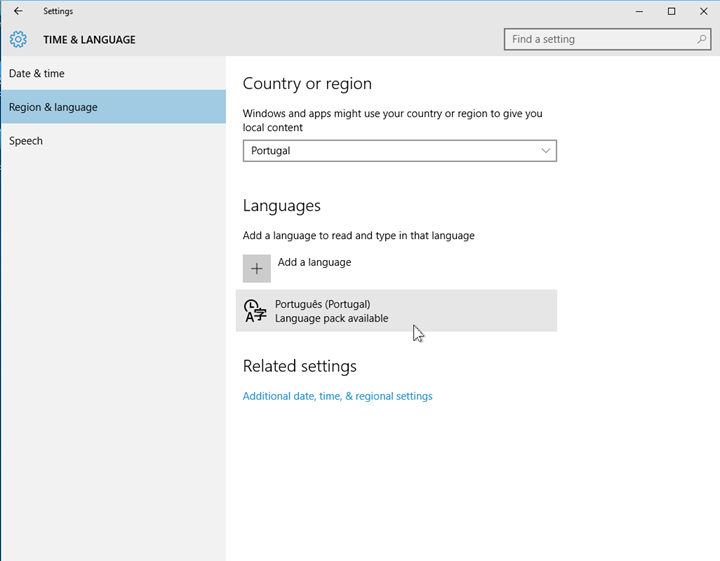This screenshot has height=561, width=720.
Task: Click the Languages heading
Action: (x=281, y=206)
